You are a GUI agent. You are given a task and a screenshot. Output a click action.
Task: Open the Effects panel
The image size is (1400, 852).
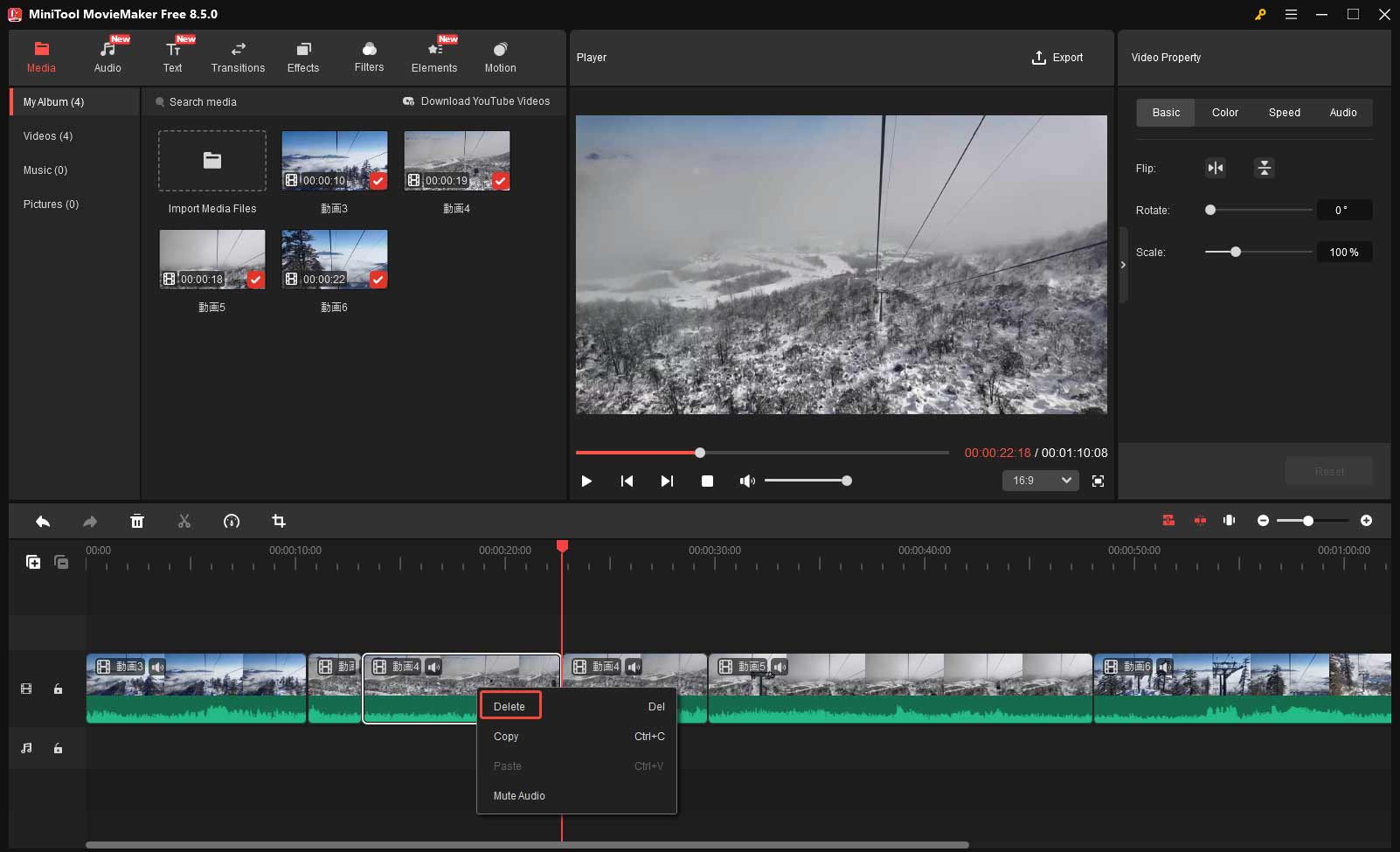pyautogui.click(x=303, y=56)
